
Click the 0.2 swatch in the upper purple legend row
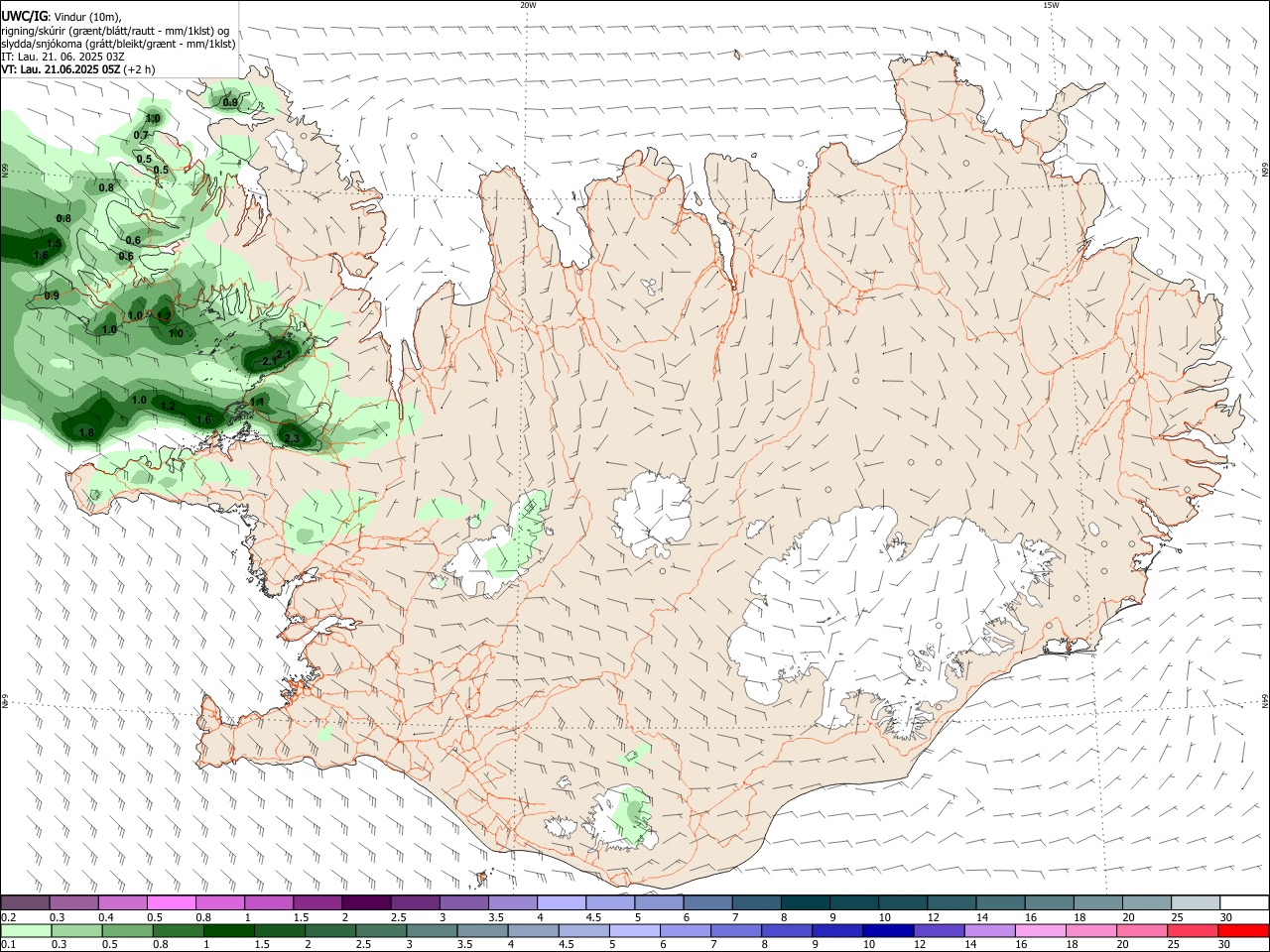pyautogui.click(x=25, y=902)
